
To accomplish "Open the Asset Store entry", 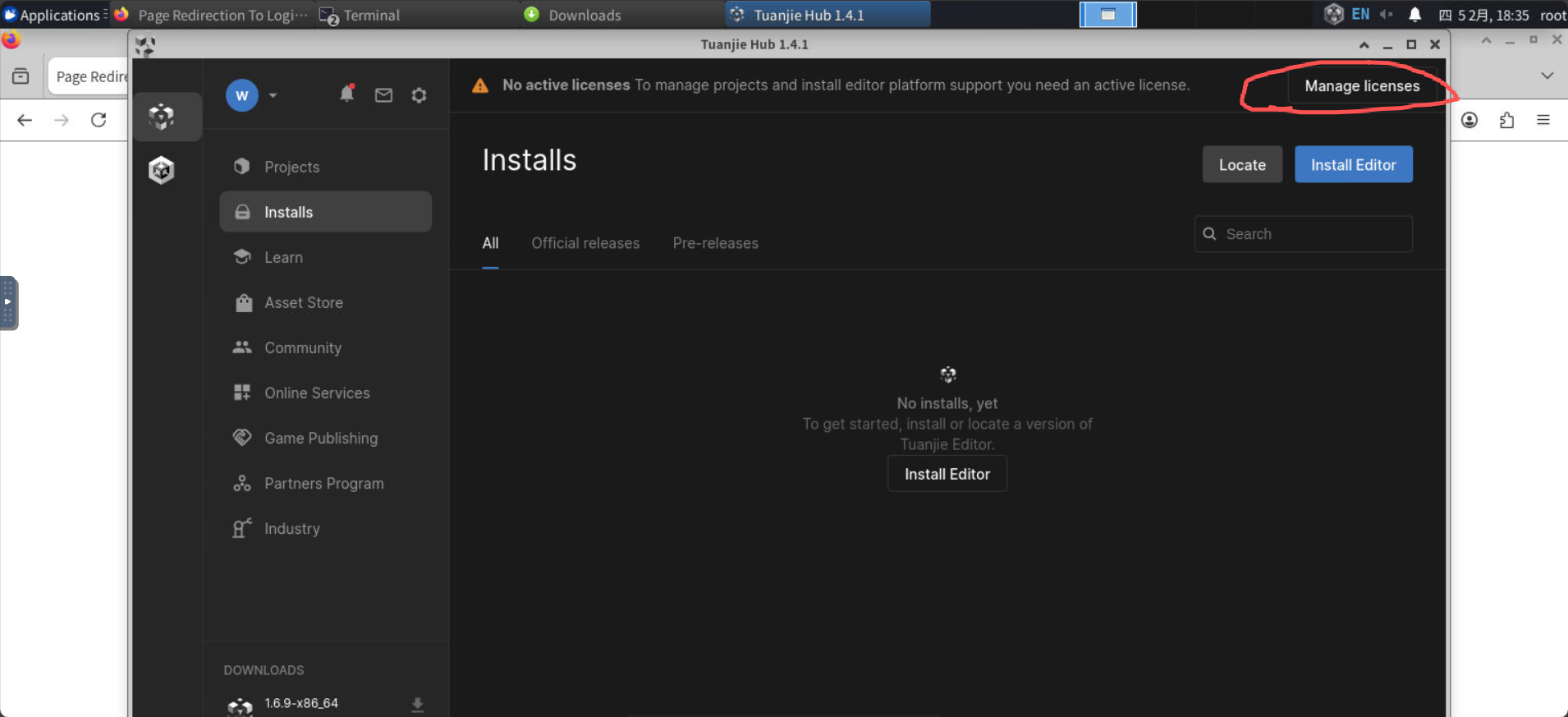I will coord(326,302).
